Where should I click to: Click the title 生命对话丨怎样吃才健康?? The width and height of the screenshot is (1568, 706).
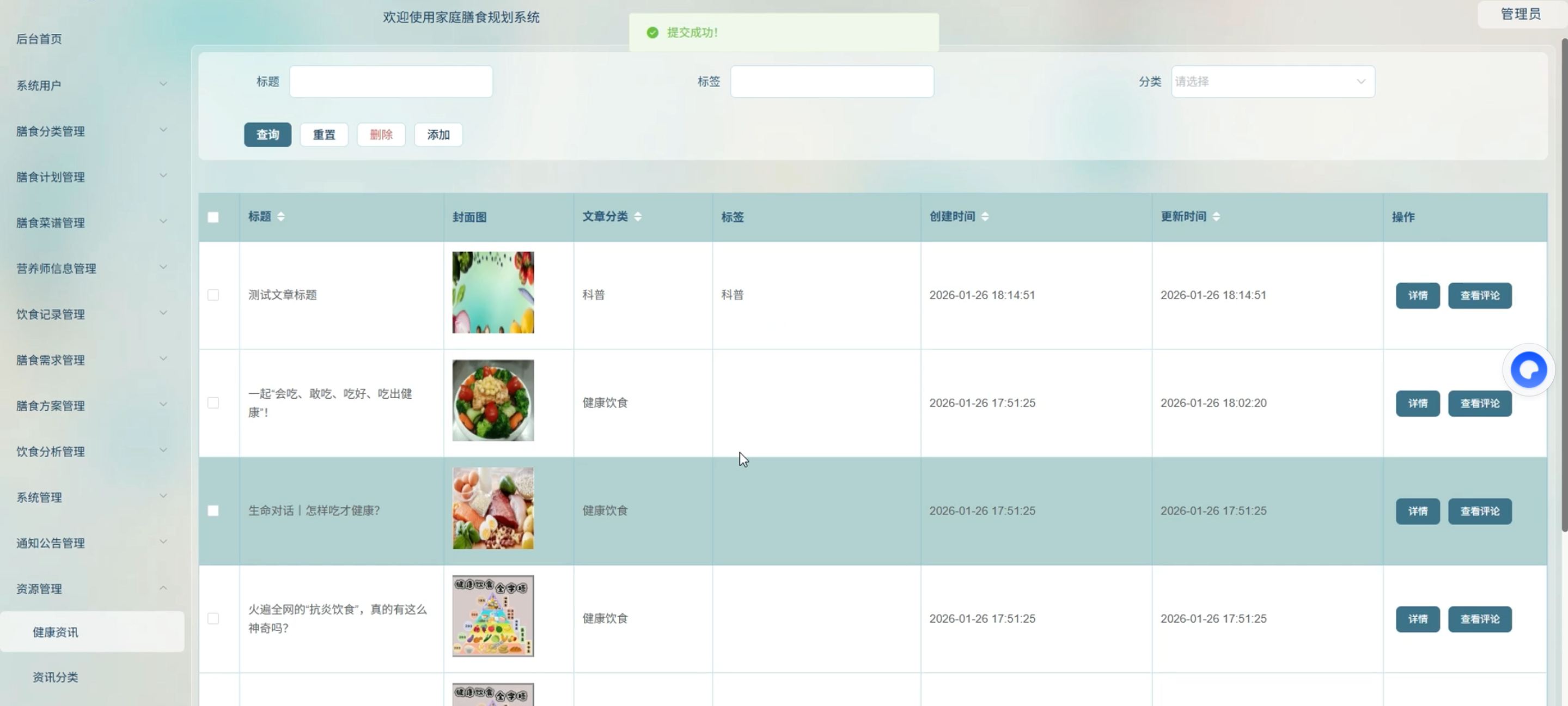[x=314, y=510]
